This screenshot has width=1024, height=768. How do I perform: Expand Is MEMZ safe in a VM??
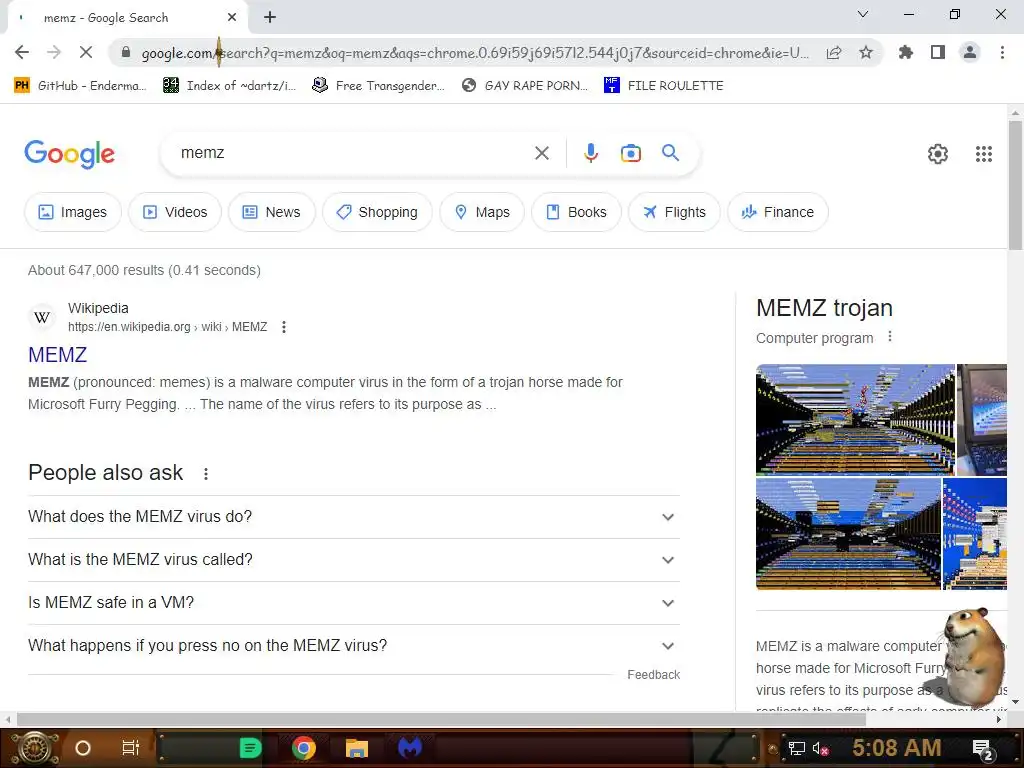[x=354, y=603]
